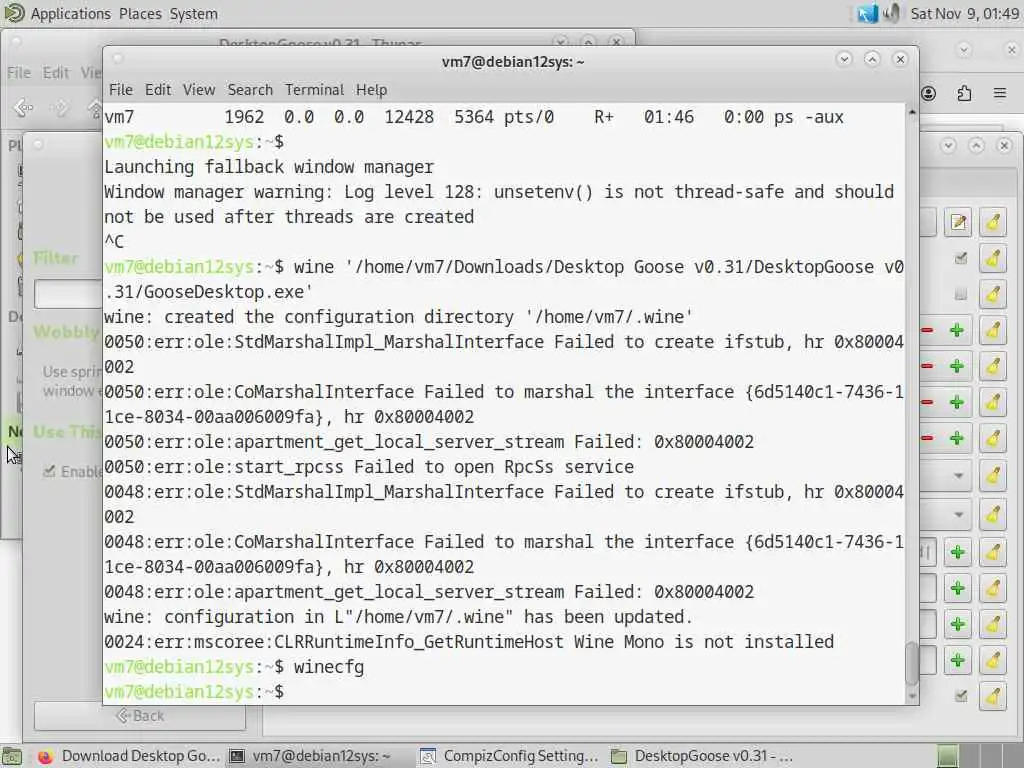The image size is (1024, 768).
Task: Open the lower dropdown arrow in CompizConfig
Action: pyautogui.click(x=958, y=515)
